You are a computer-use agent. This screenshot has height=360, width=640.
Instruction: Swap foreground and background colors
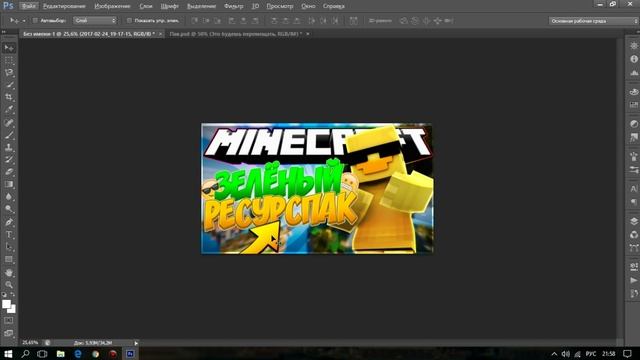(13, 294)
